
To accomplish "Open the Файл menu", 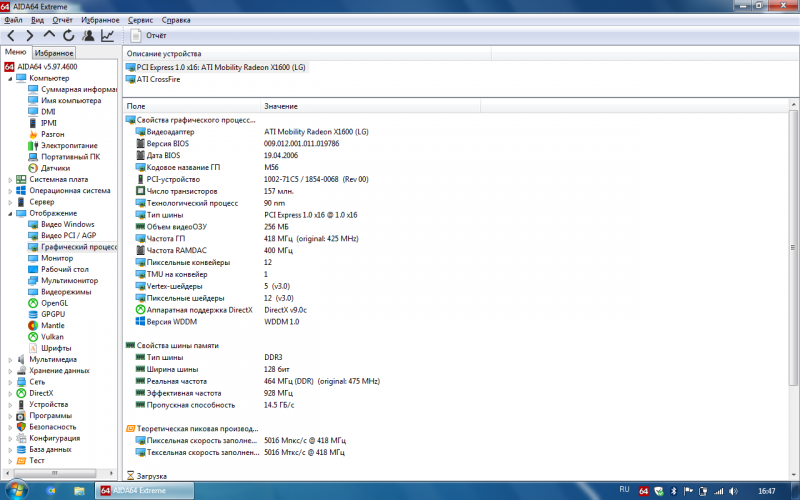I will pos(13,20).
